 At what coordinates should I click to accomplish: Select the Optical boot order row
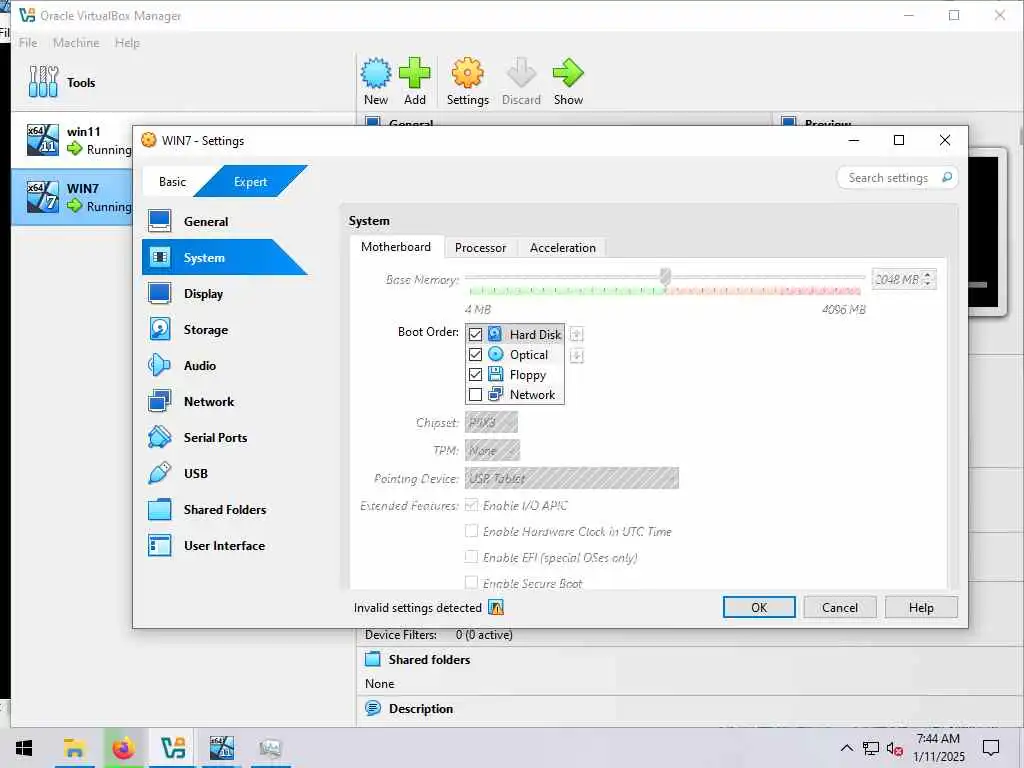515,355
